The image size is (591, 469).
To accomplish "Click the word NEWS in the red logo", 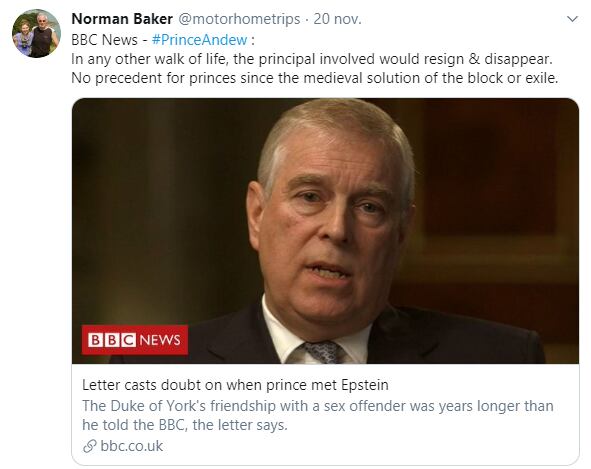I will [160, 340].
